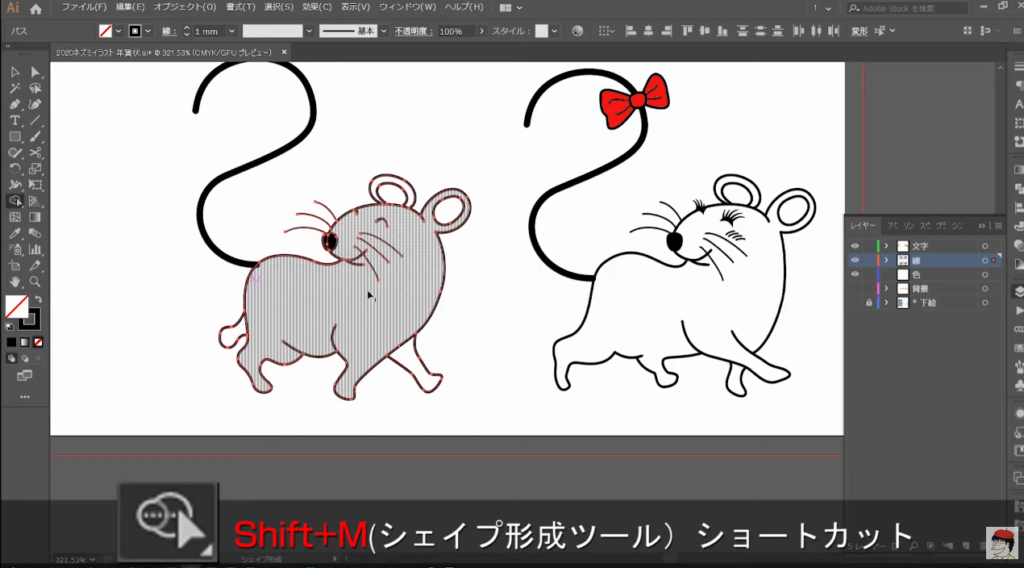Select the Paintbrush tool
Screen dimensions: 1024x568
pos(35,136)
